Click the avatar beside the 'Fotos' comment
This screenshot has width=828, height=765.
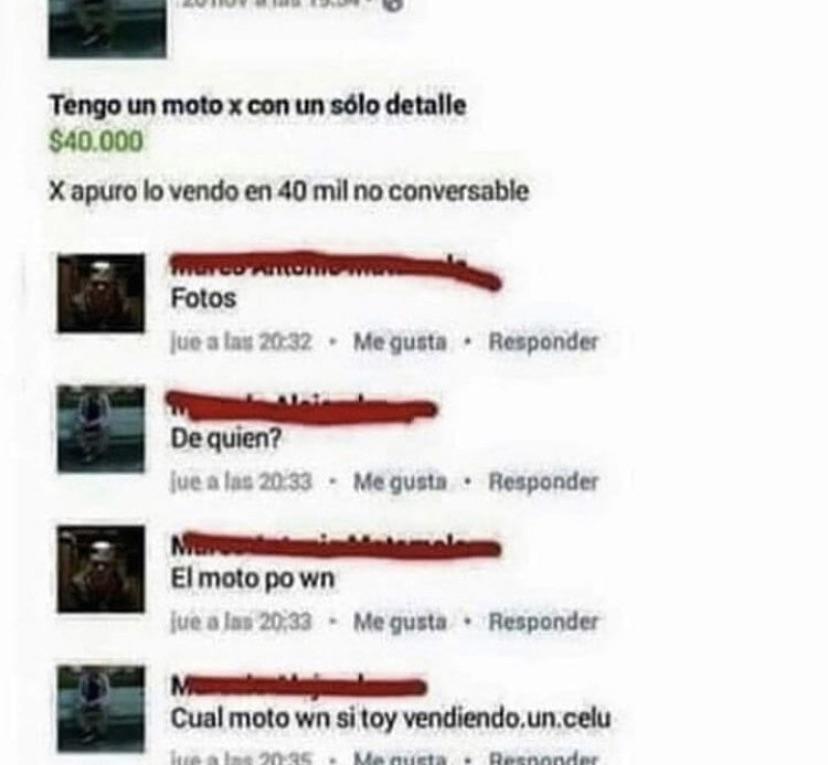point(101,293)
